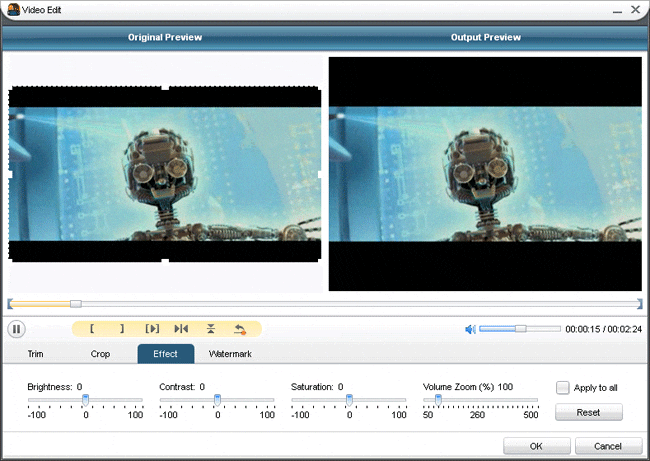Image resolution: width=650 pixels, height=461 pixels.
Task: Click the Original Preview header label
Action: [x=165, y=37]
